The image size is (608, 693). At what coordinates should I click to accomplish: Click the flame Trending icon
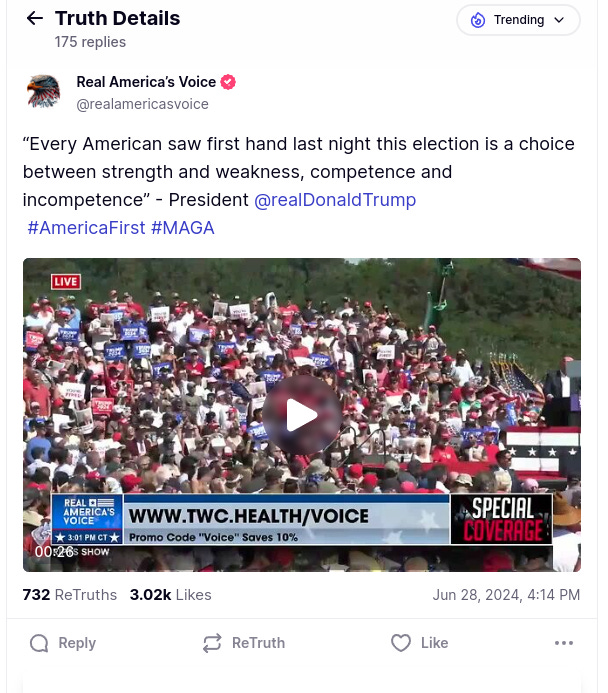[478, 20]
